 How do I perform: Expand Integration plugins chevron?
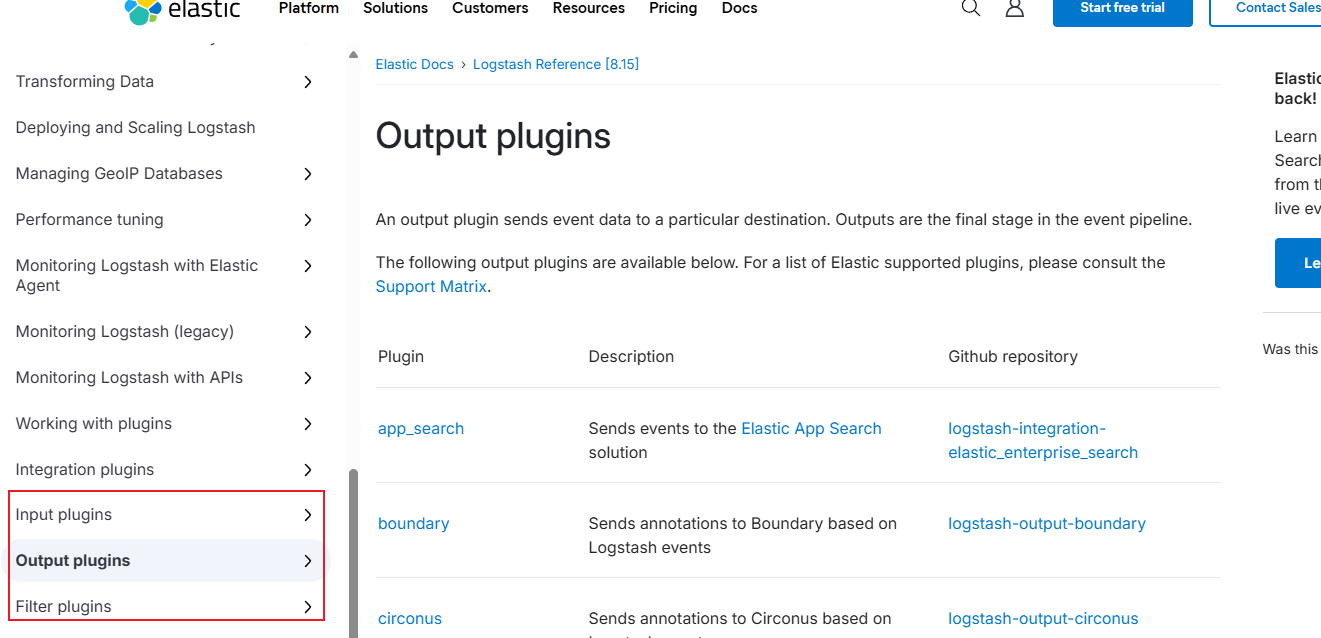click(x=308, y=470)
